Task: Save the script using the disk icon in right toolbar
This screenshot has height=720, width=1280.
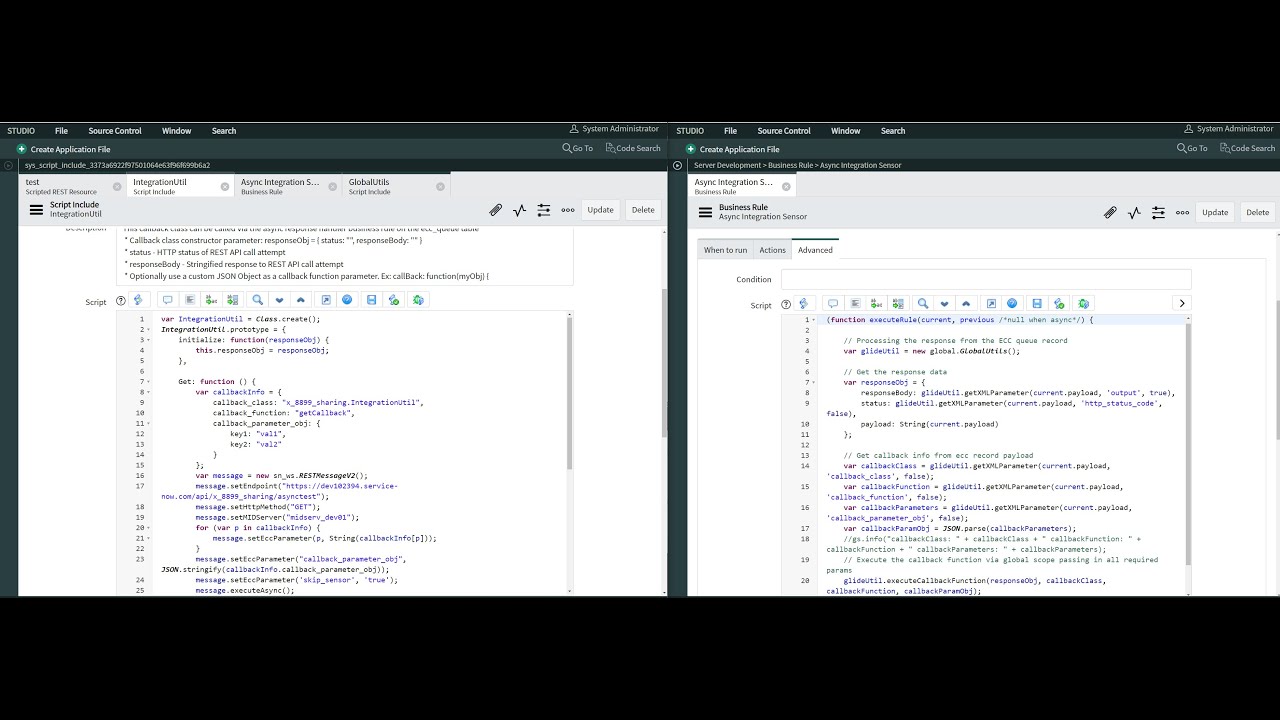Action: [1037, 303]
